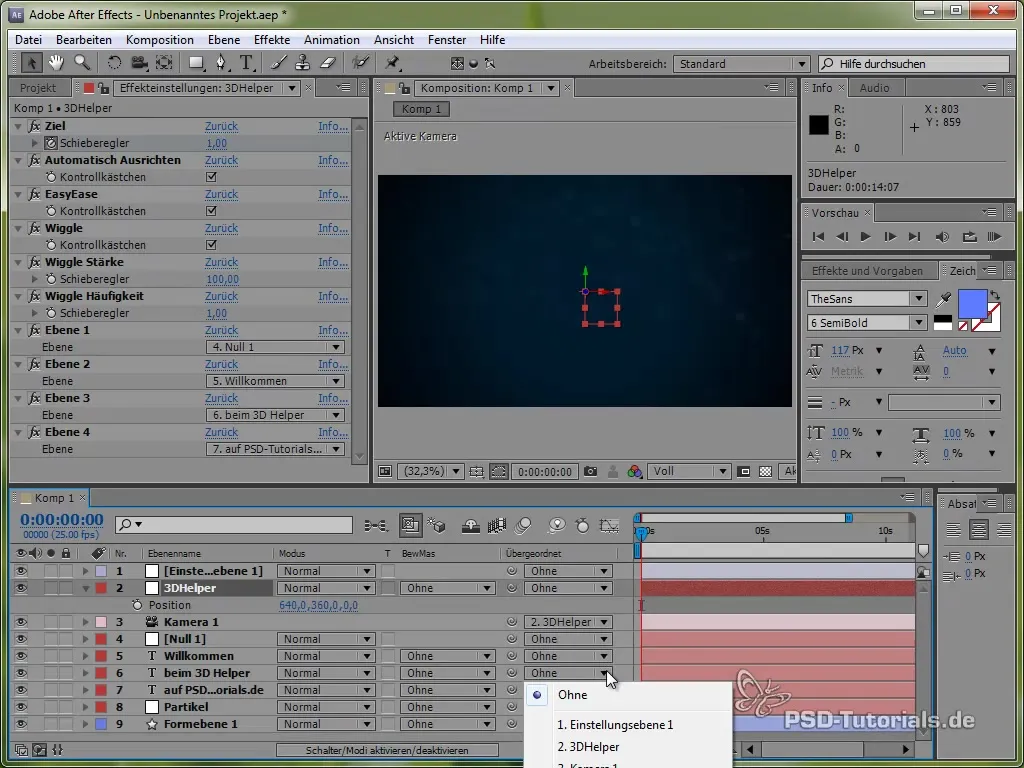Select the Horizontal Type tool
Image resolution: width=1024 pixels, height=768 pixels.
[x=247, y=63]
